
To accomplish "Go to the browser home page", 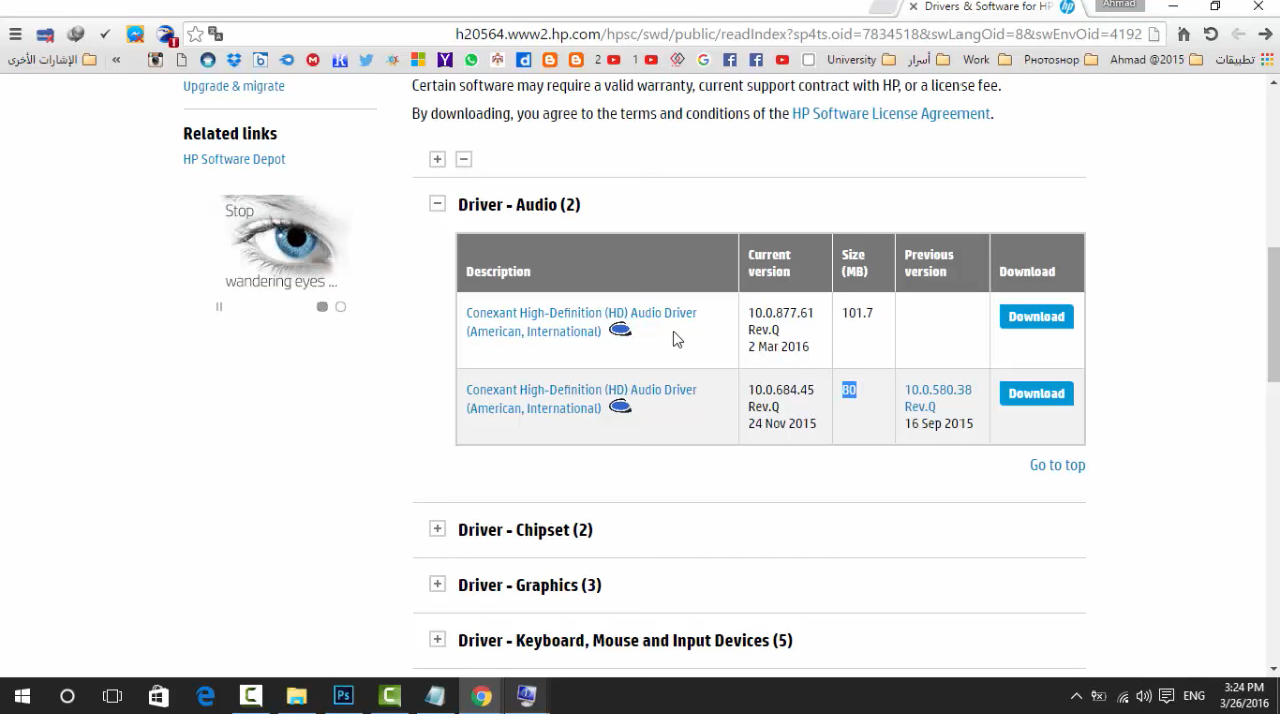I will [1184, 34].
